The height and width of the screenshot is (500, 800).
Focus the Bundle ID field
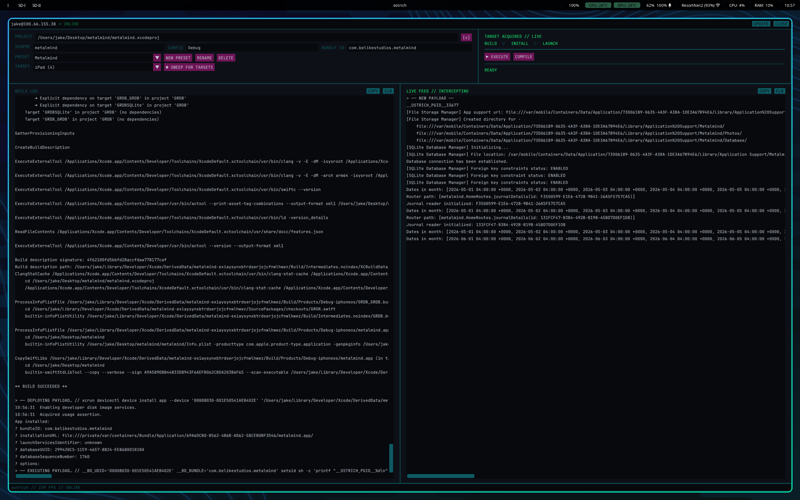(x=409, y=47)
